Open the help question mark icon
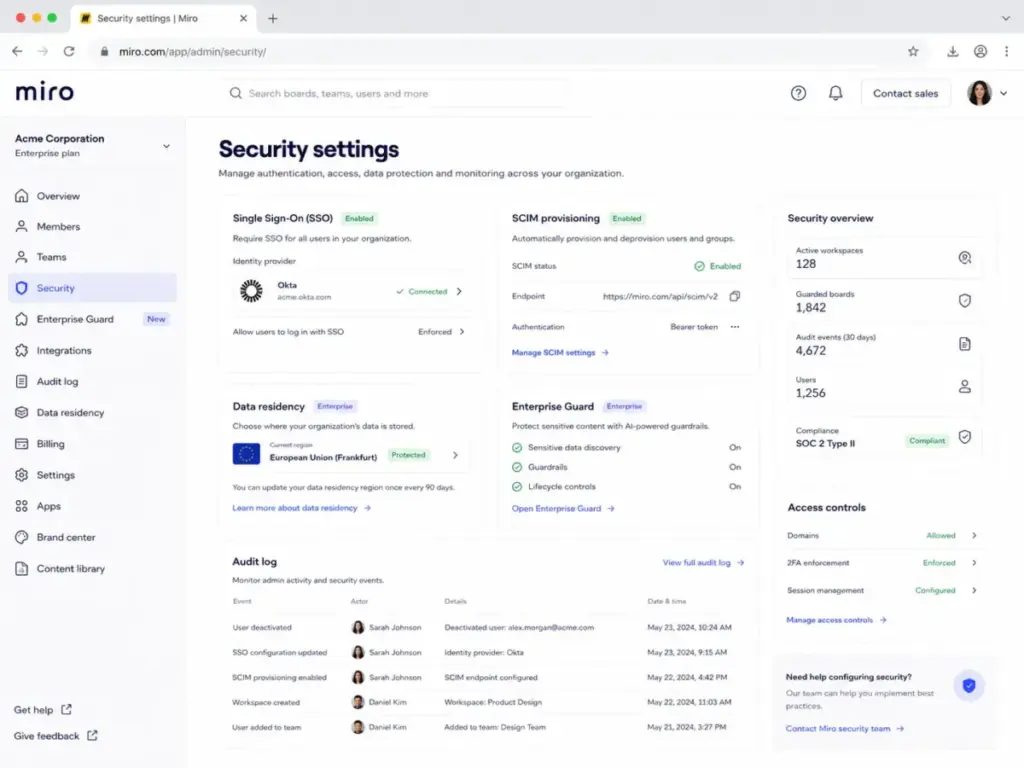The height and width of the screenshot is (768, 1024). 798,93
